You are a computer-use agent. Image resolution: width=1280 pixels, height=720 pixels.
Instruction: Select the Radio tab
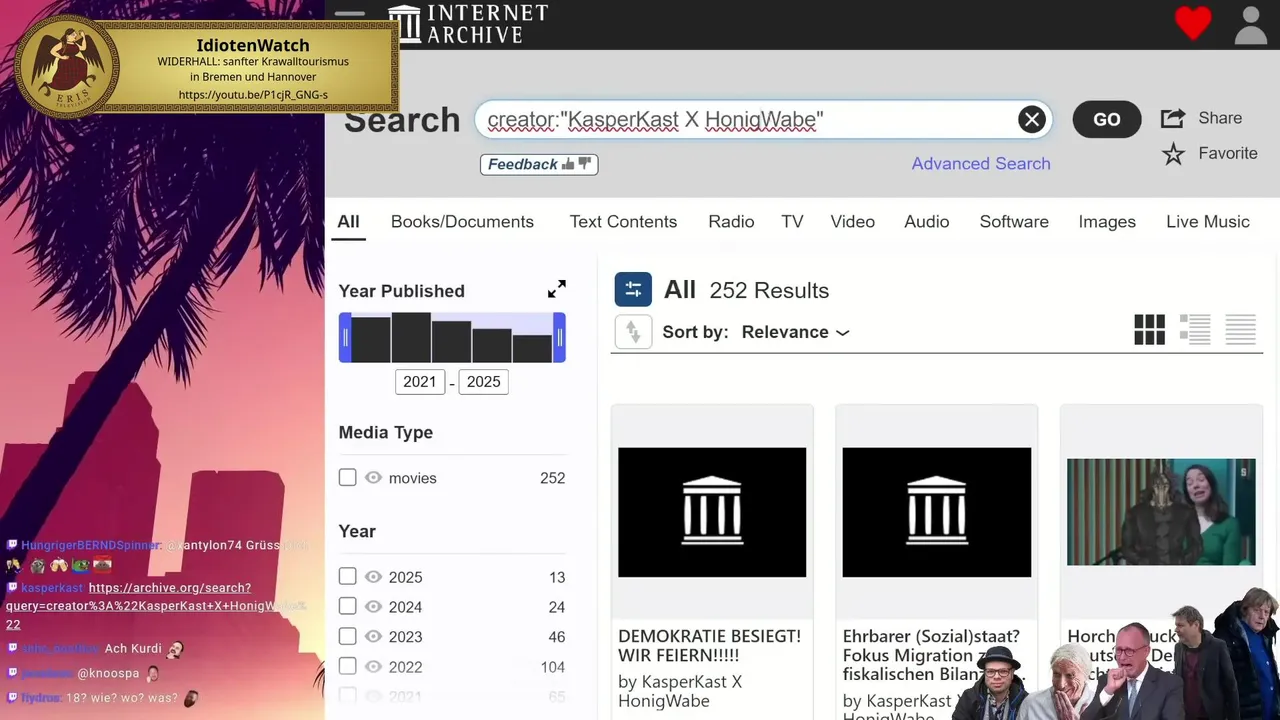coord(731,222)
